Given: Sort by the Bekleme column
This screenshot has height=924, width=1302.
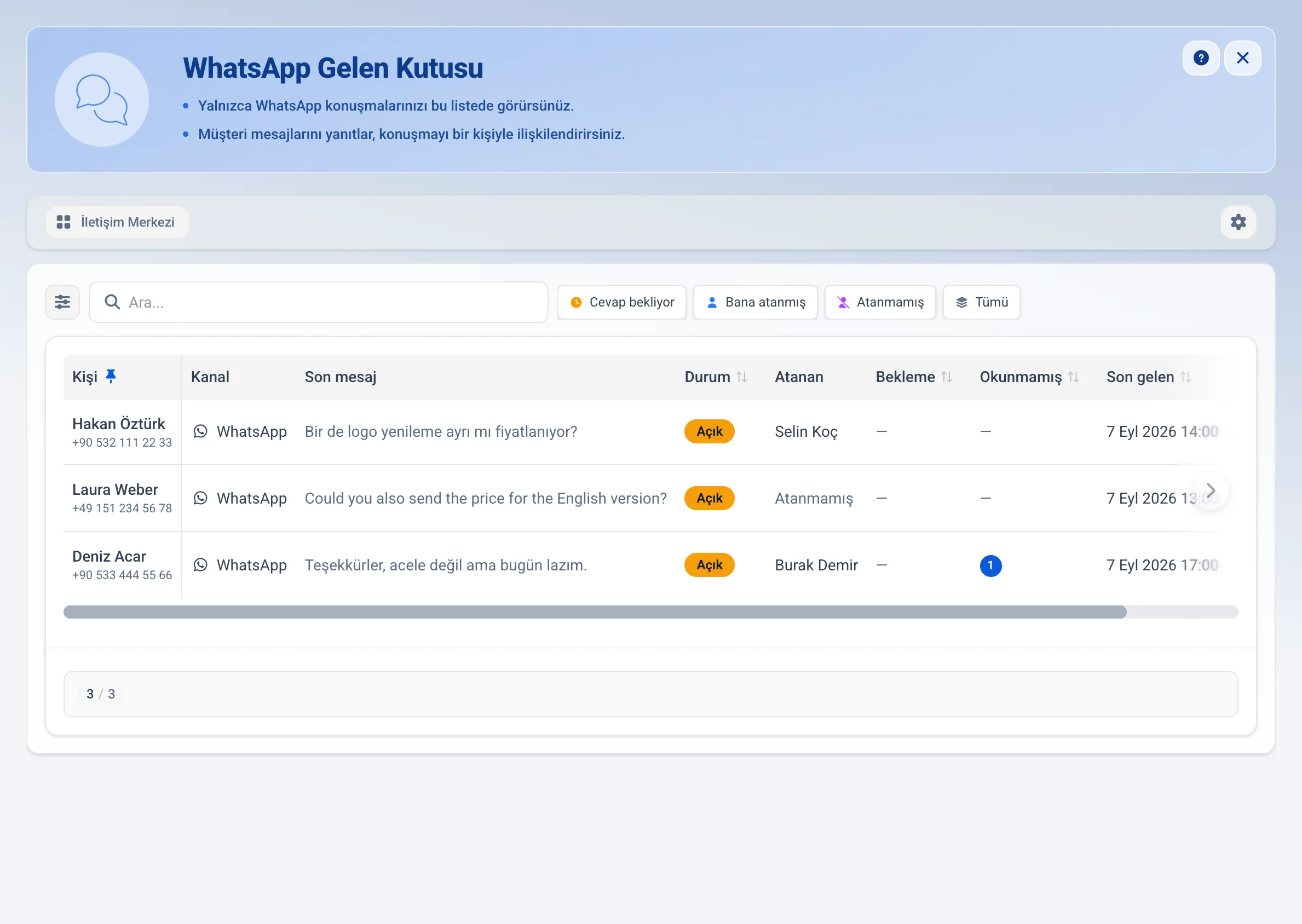Looking at the screenshot, I should [946, 377].
